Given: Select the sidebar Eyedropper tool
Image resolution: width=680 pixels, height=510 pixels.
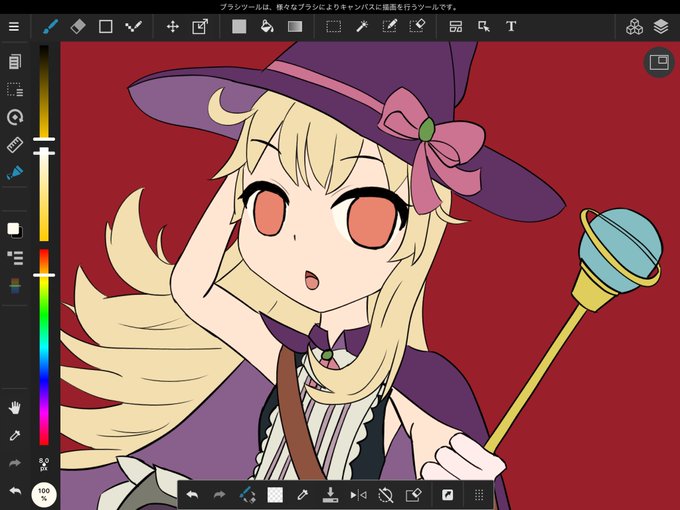Looking at the screenshot, I should [15, 435].
